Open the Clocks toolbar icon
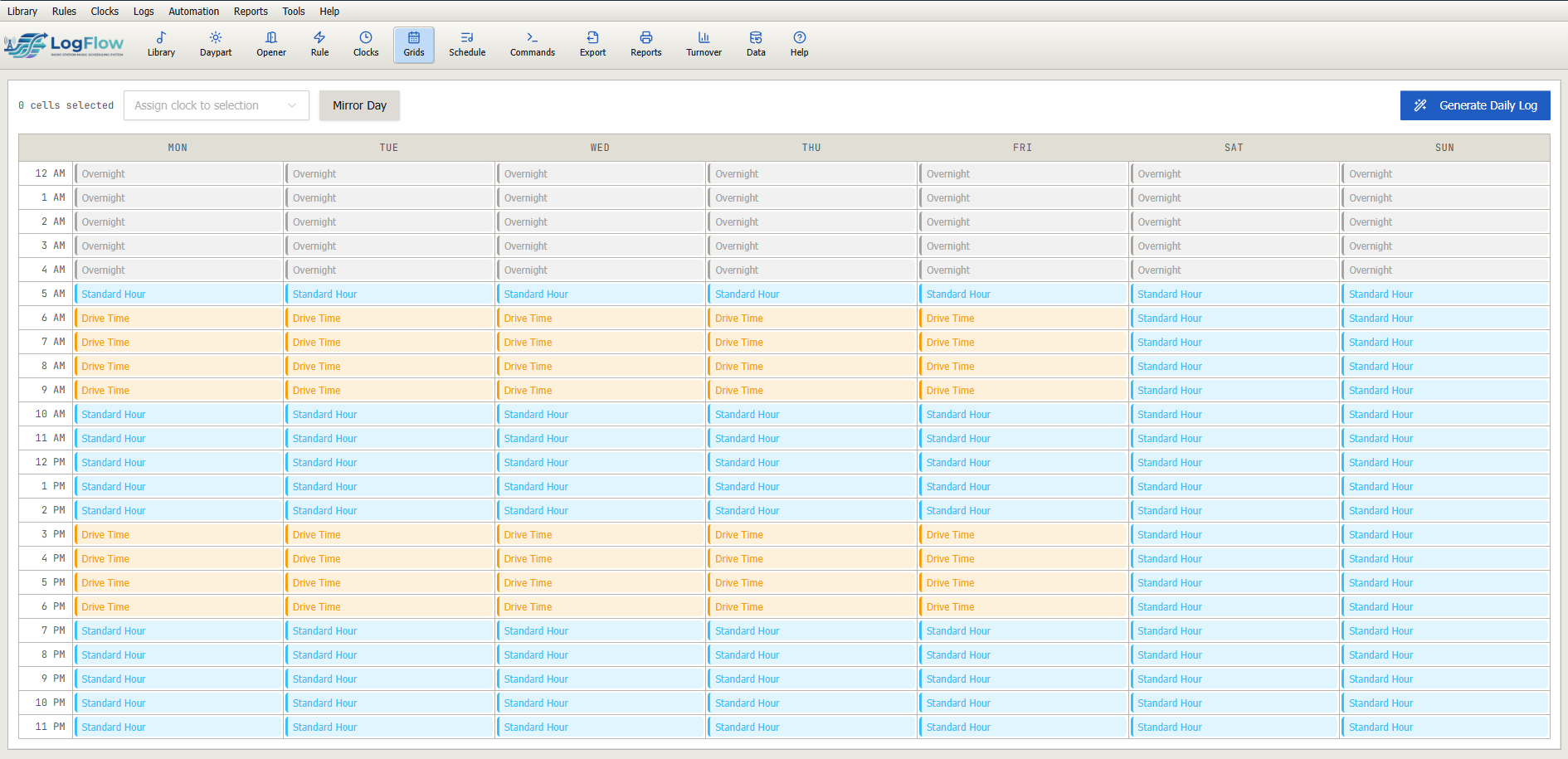Viewport: 1568px width, 759px height. pos(366,45)
